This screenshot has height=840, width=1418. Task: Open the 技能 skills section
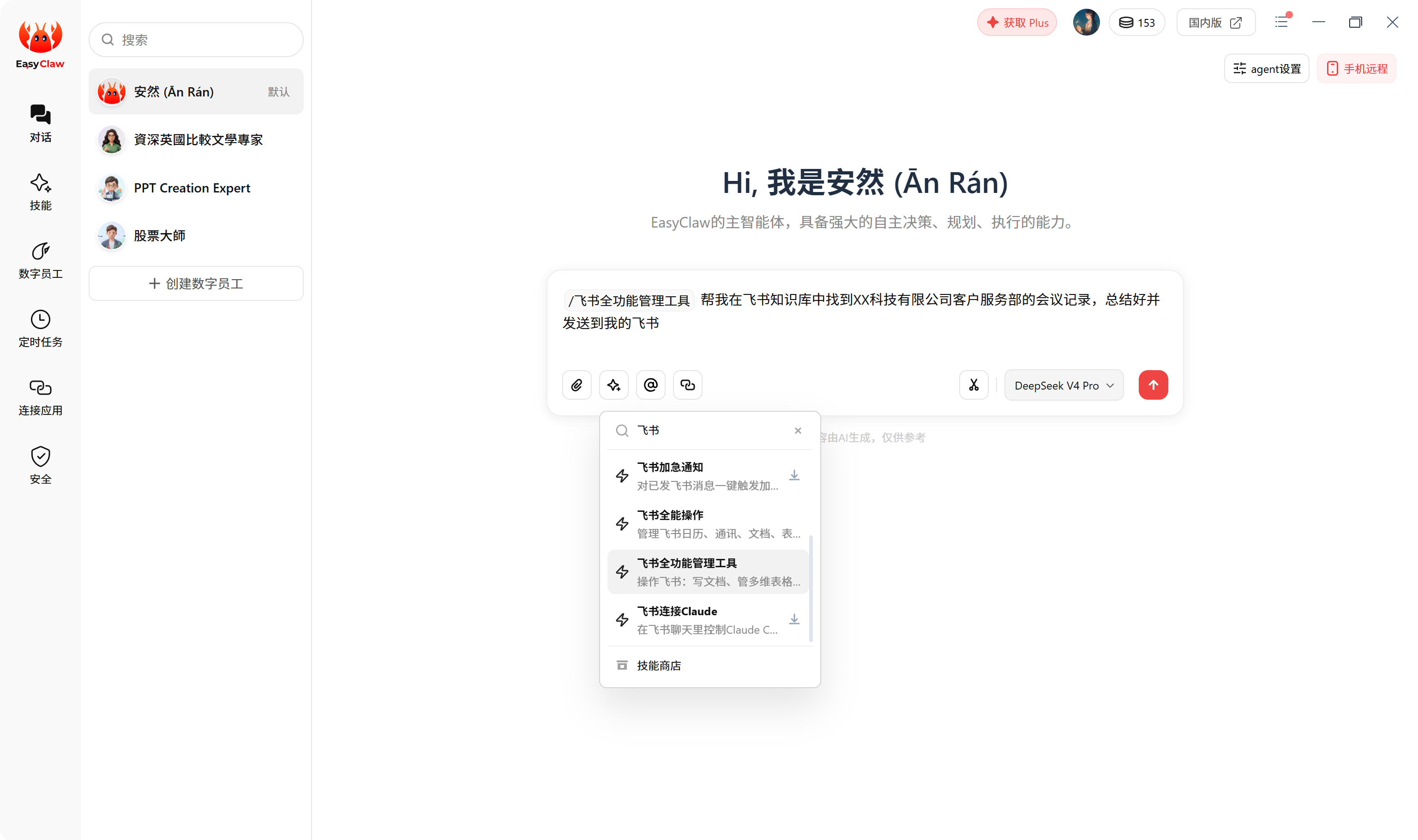(40, 192)
